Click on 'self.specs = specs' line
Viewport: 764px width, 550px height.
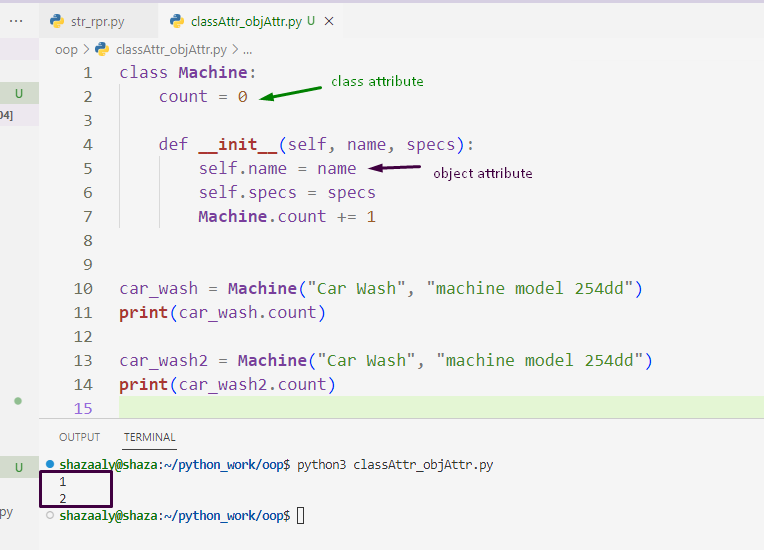tap(287, 193)
